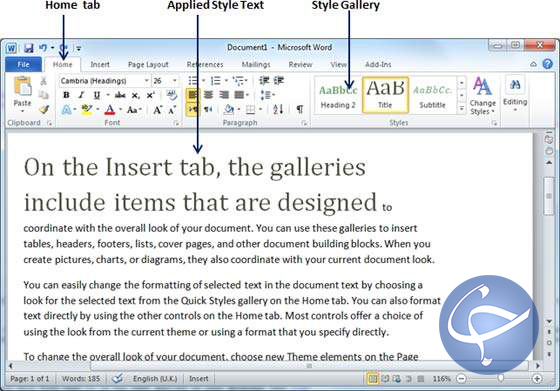Save the document from Quick Access Toolbar
Screen dimensions: 560x391
tap(29, 47)
